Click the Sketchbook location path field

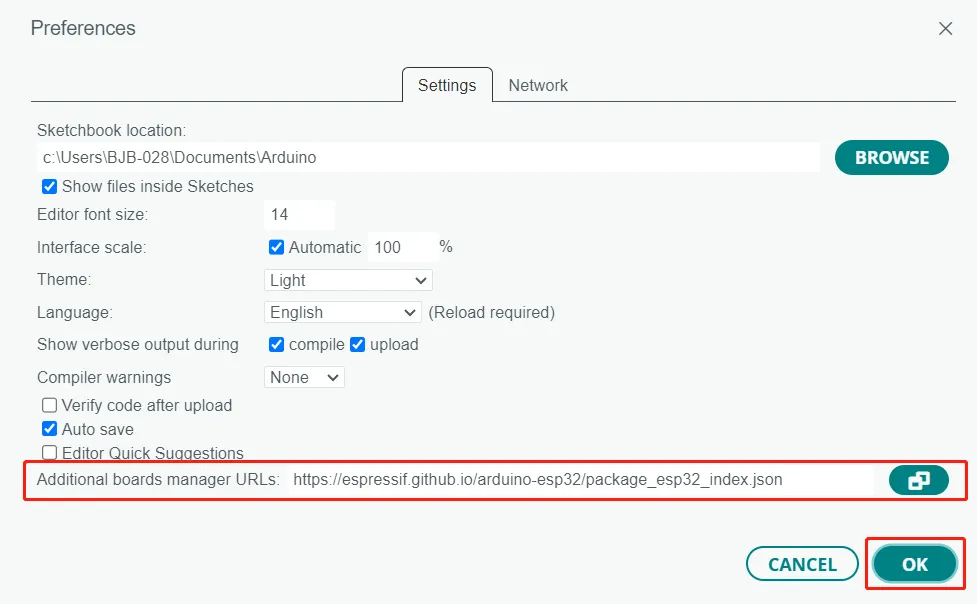[428, 158]
